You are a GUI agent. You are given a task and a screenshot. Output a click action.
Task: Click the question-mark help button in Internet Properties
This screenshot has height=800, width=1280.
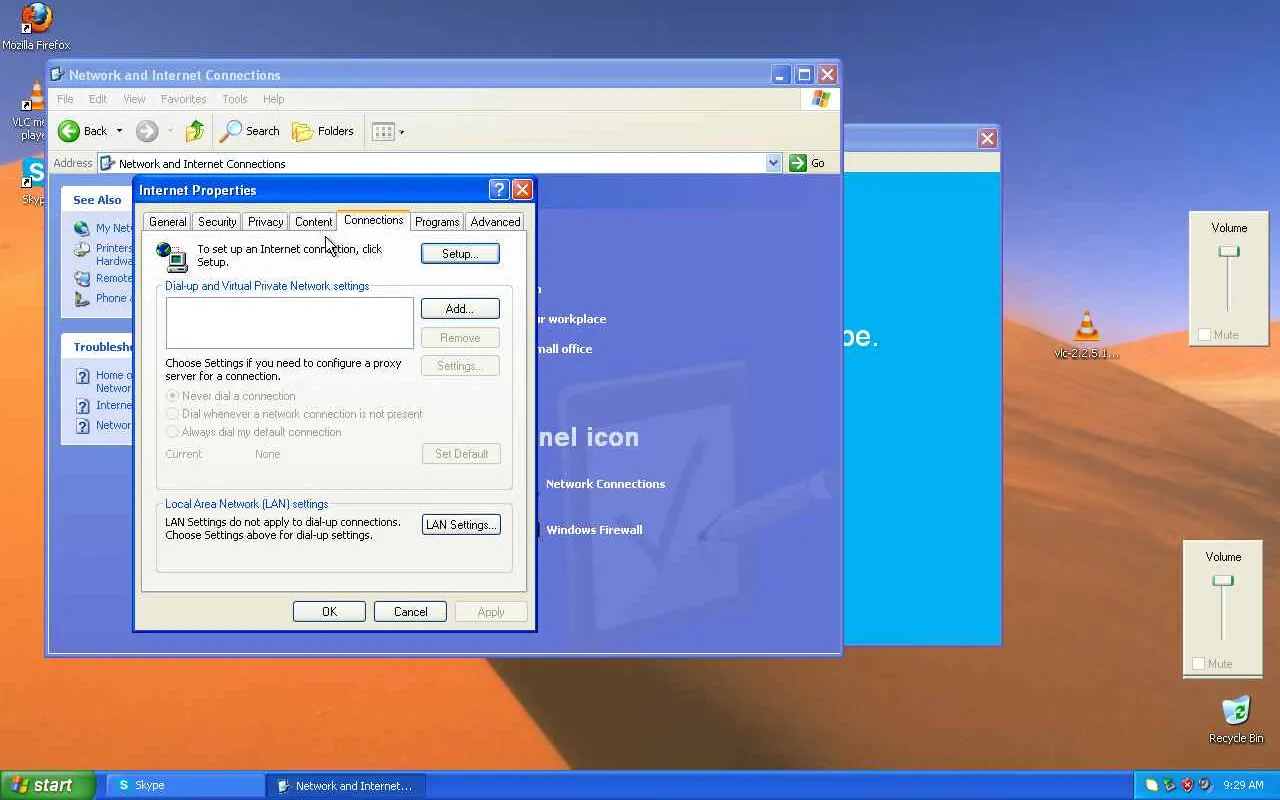[x=499, y=190]
